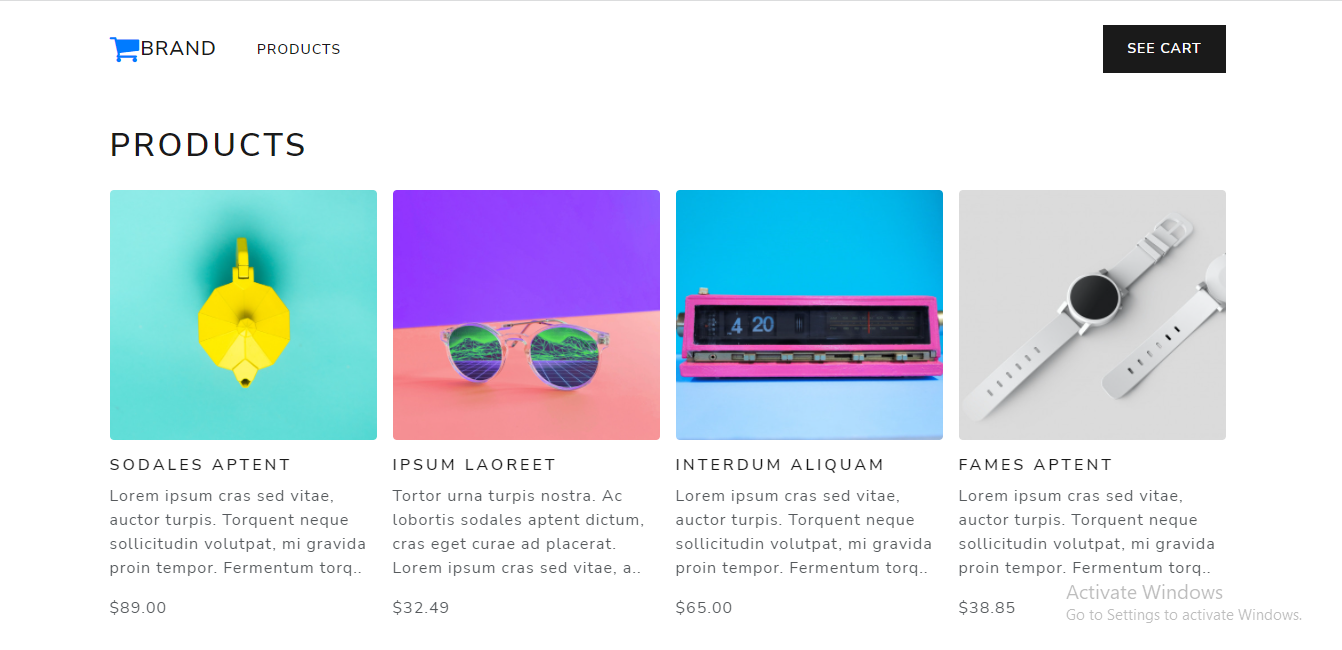
Task: Click the IPSUM LAOREET product title
Action: [474, 465]
